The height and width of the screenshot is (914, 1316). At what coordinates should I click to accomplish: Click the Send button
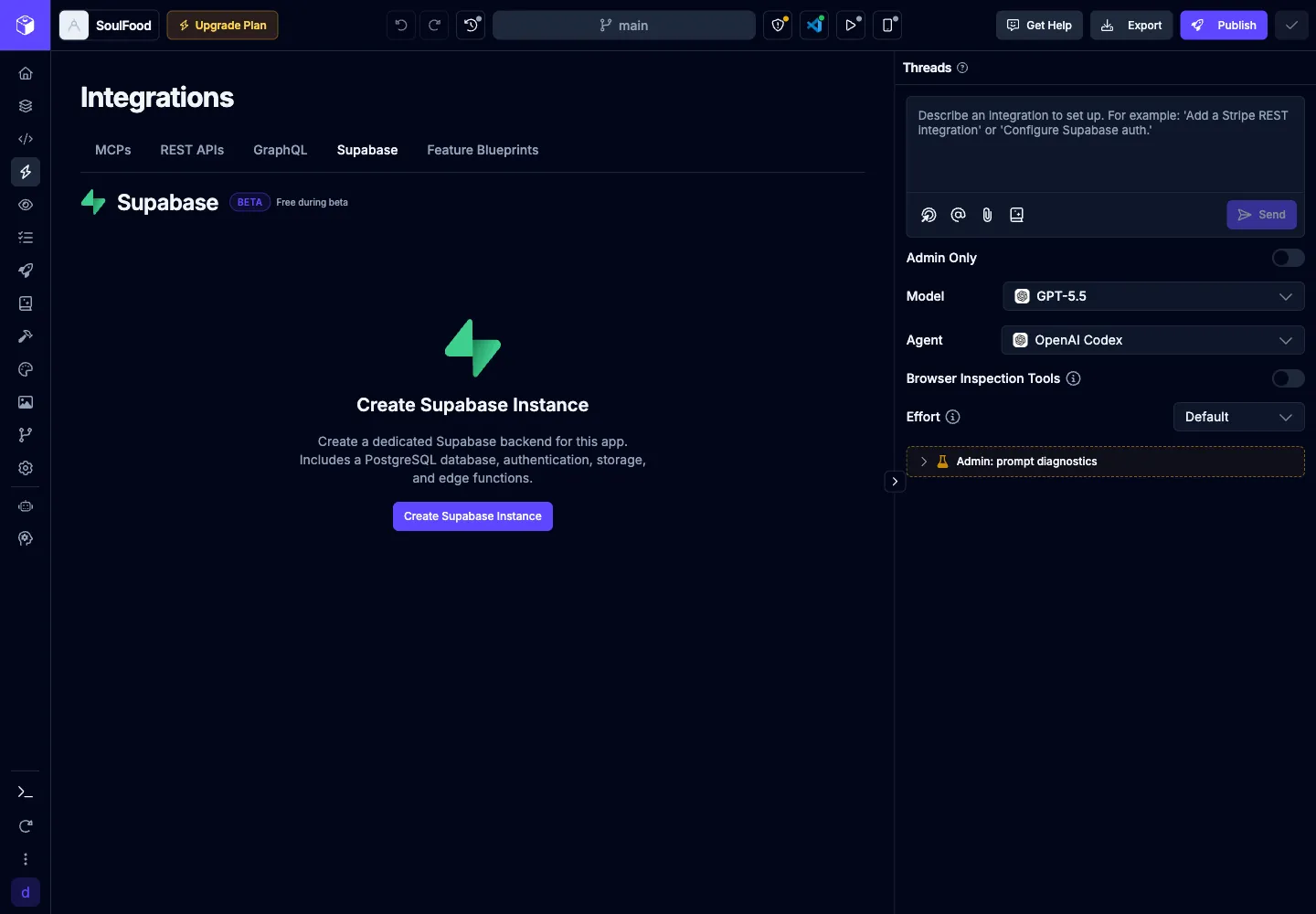[1261, 215]
